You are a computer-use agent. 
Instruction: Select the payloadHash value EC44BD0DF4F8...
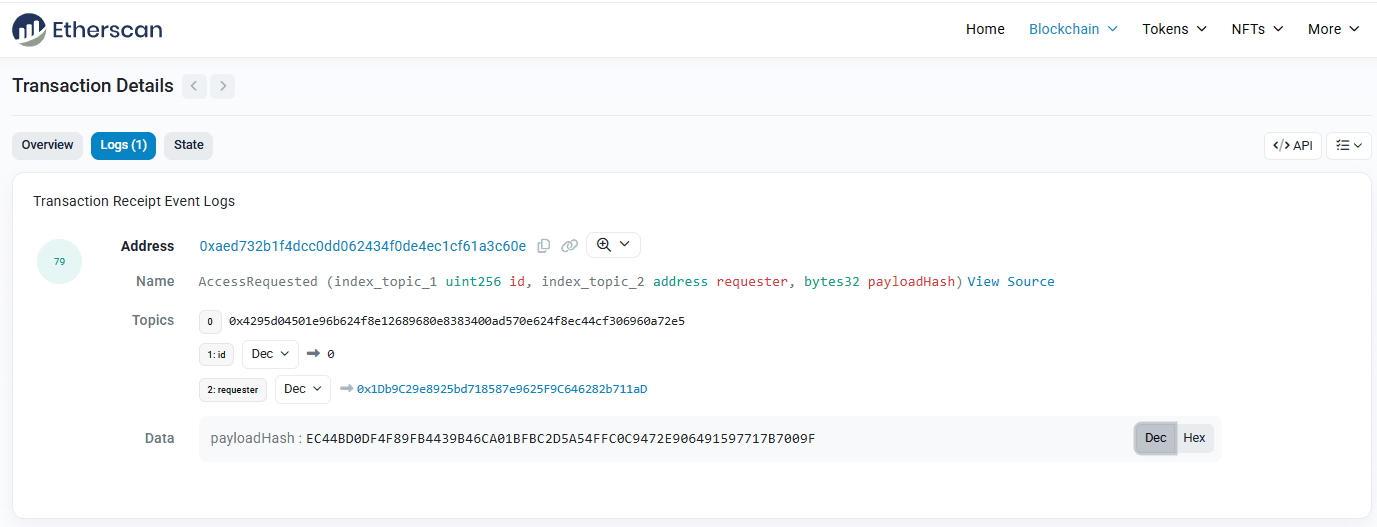click(561, 438)
